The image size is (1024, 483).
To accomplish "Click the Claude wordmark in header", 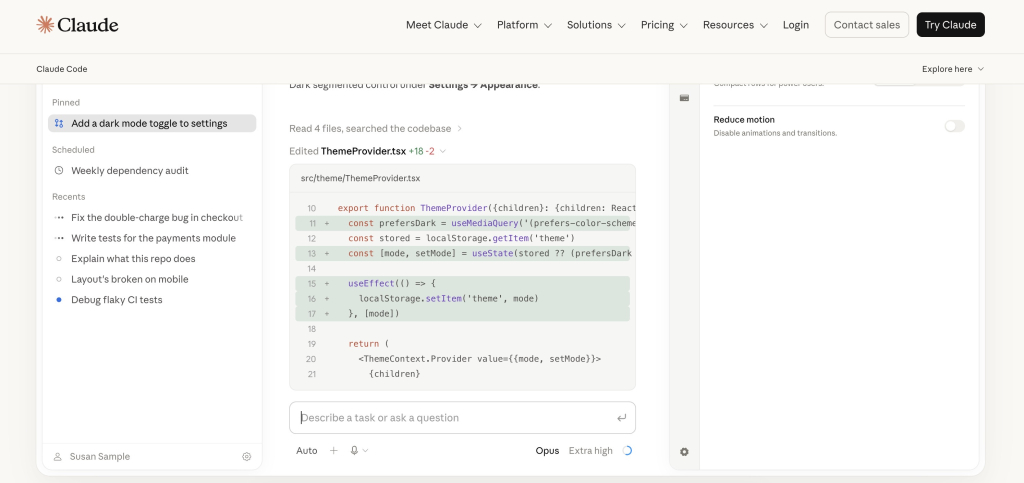I will [x=88, y=25].
